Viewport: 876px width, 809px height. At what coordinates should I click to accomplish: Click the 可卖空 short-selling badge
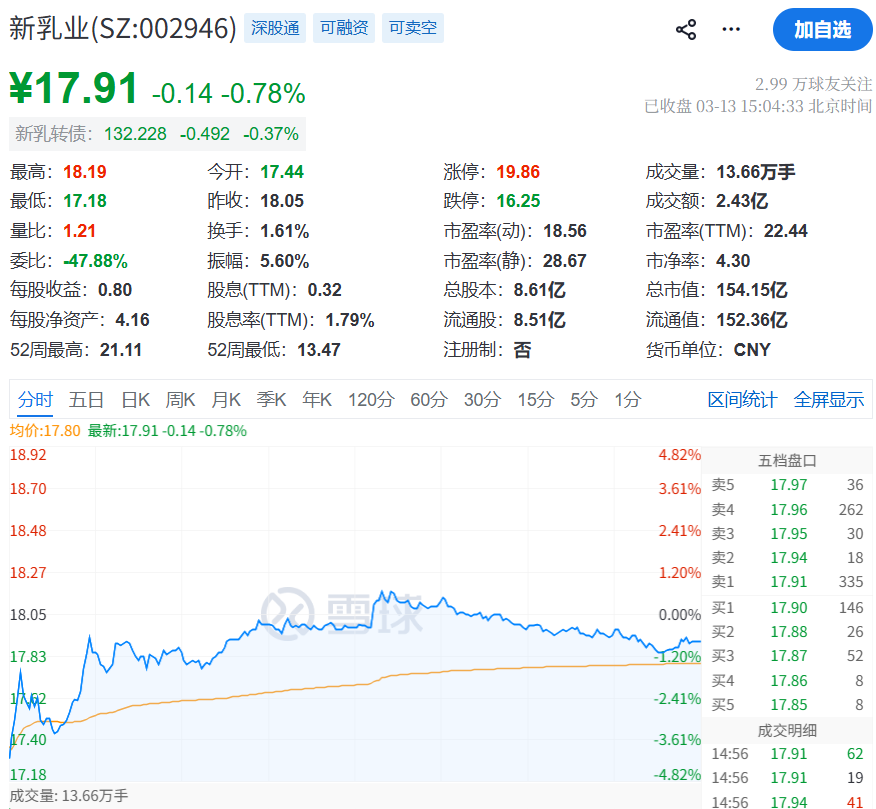click(x=412, y=28)
